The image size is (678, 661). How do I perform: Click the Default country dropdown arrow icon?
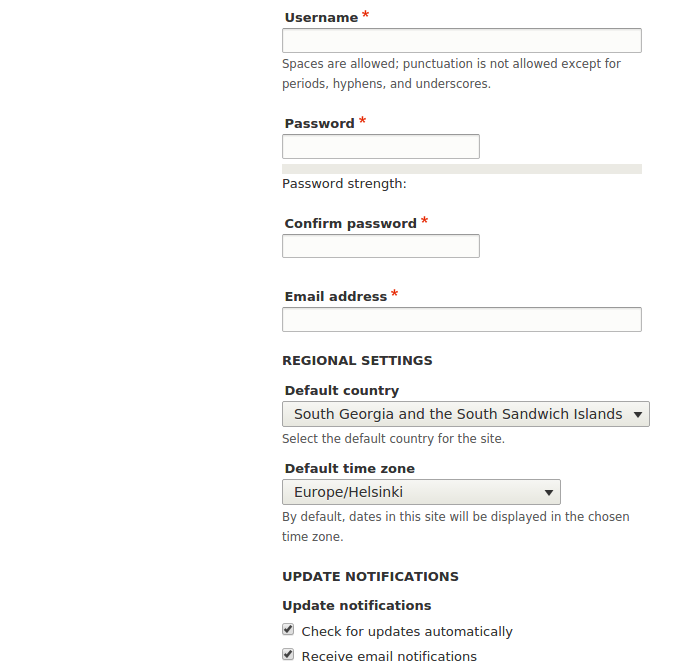pos(638,415)
